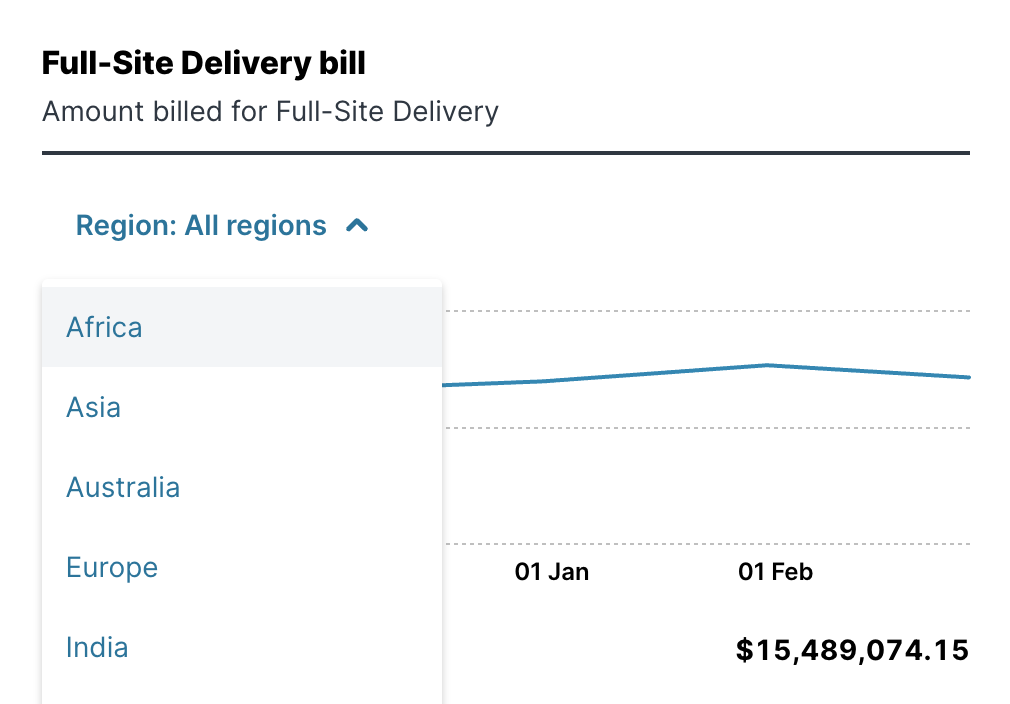Click the 01 Feb axis label
The height and width of the screenshot is (704, 1010).
[x=776, y=572]
